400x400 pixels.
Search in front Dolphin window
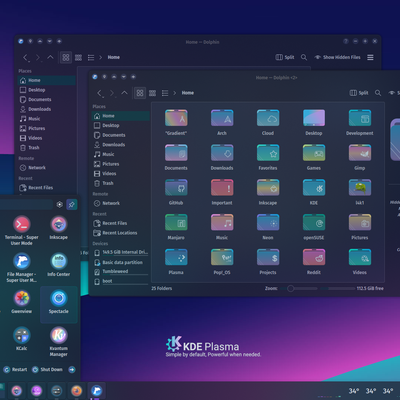tap(378, 93)
